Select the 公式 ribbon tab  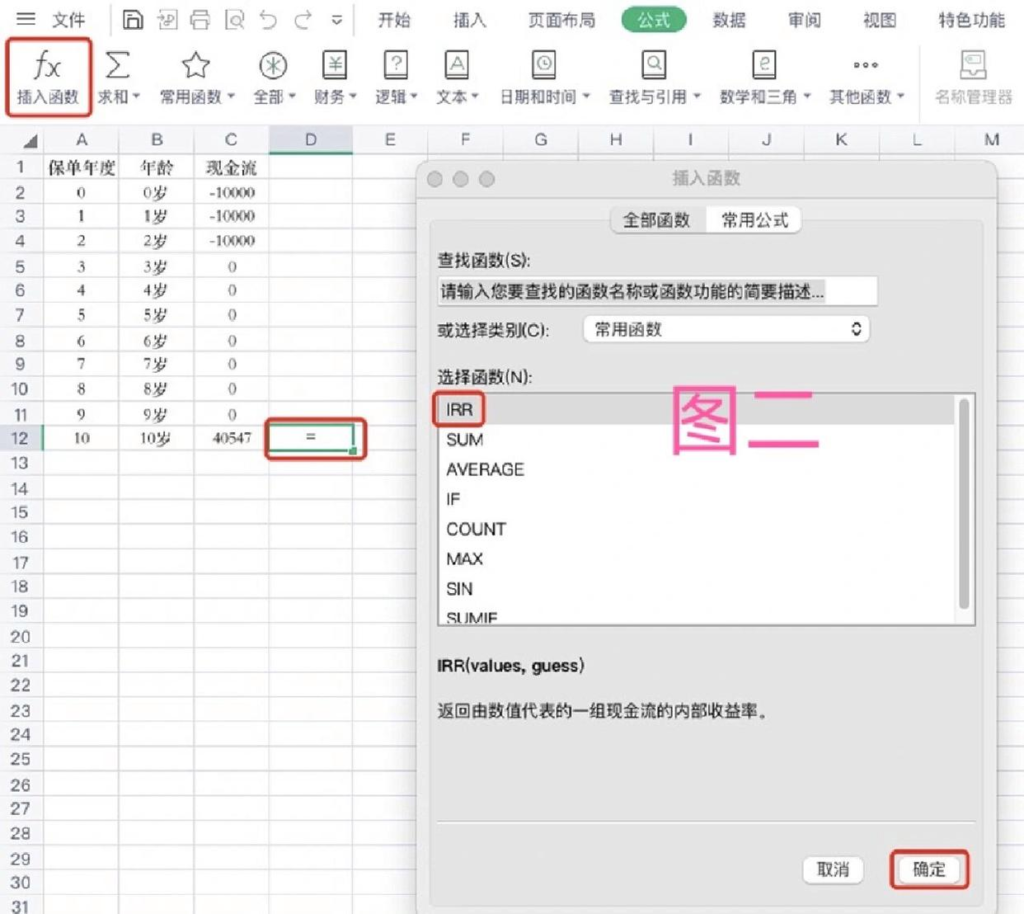pyautogui.click(x=654, y=20)
